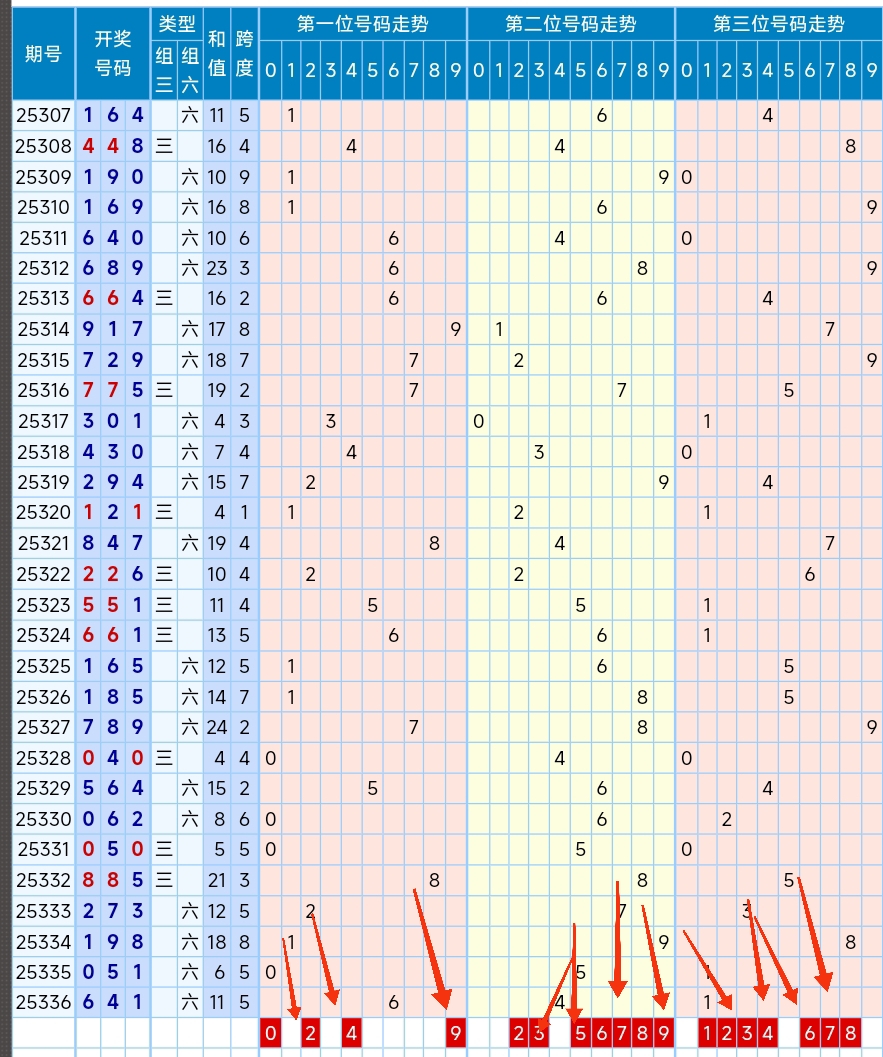Click the red 8 box under second-position trend

(642, 1033)
